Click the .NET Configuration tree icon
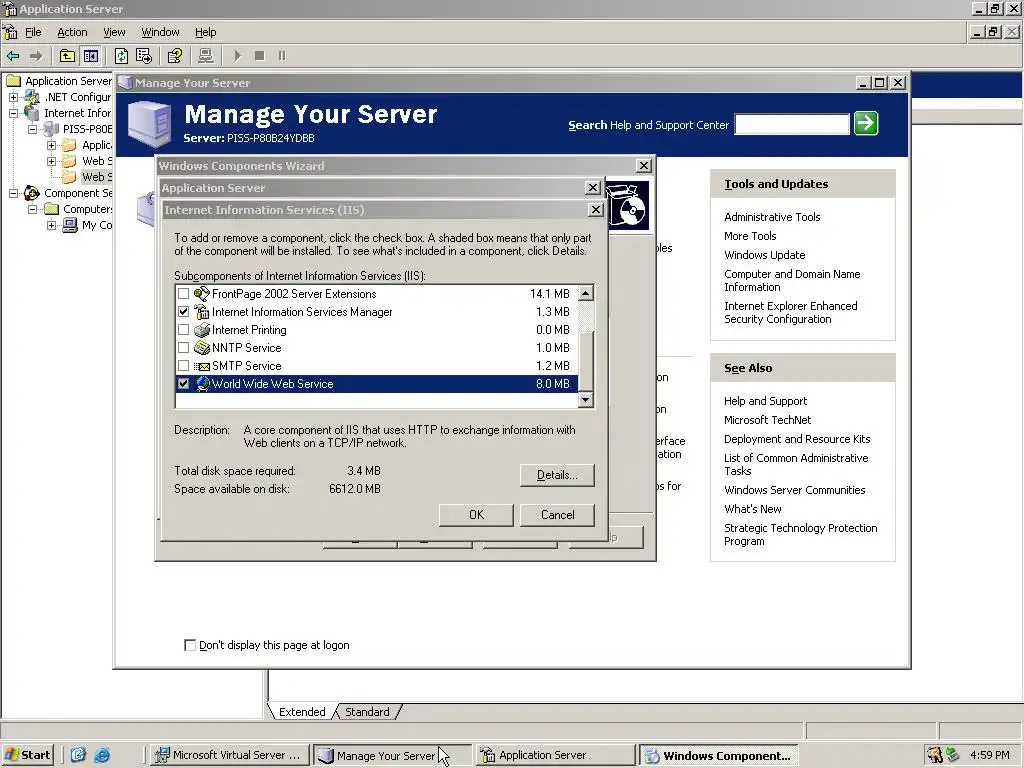 point(31,97)
